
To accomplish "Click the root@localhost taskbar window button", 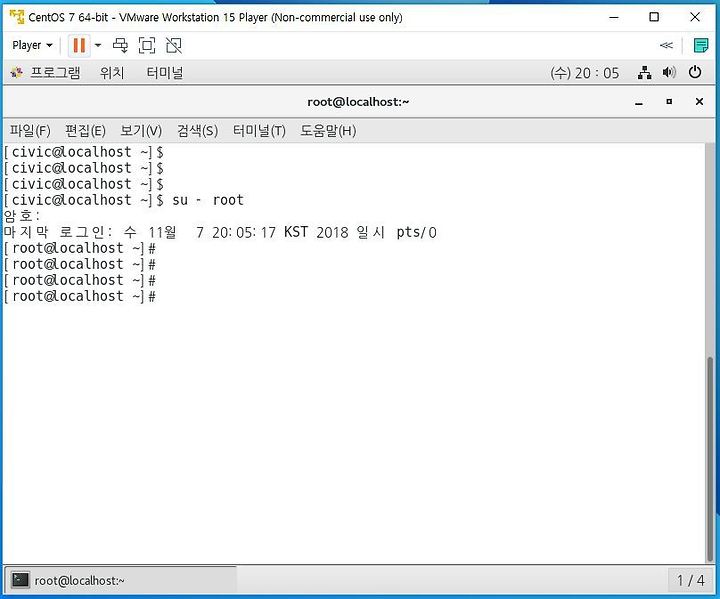I will pos(121,580).
